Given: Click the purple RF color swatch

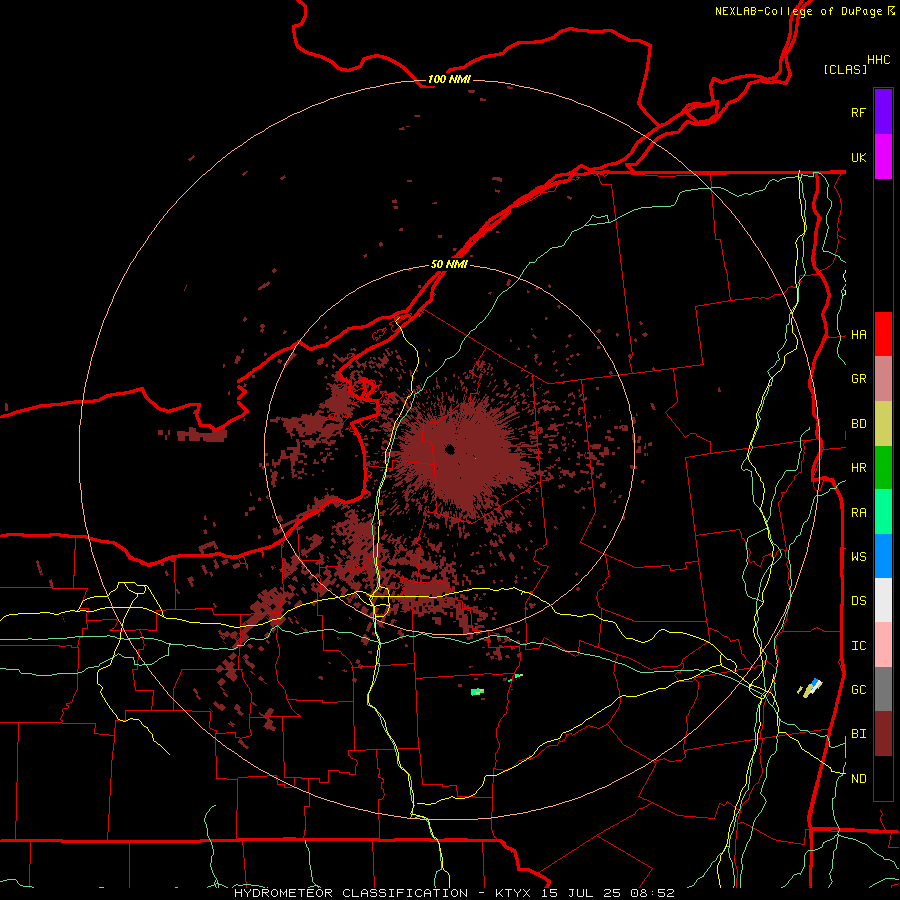Looking at the screenshot, I should pos(883,112).
